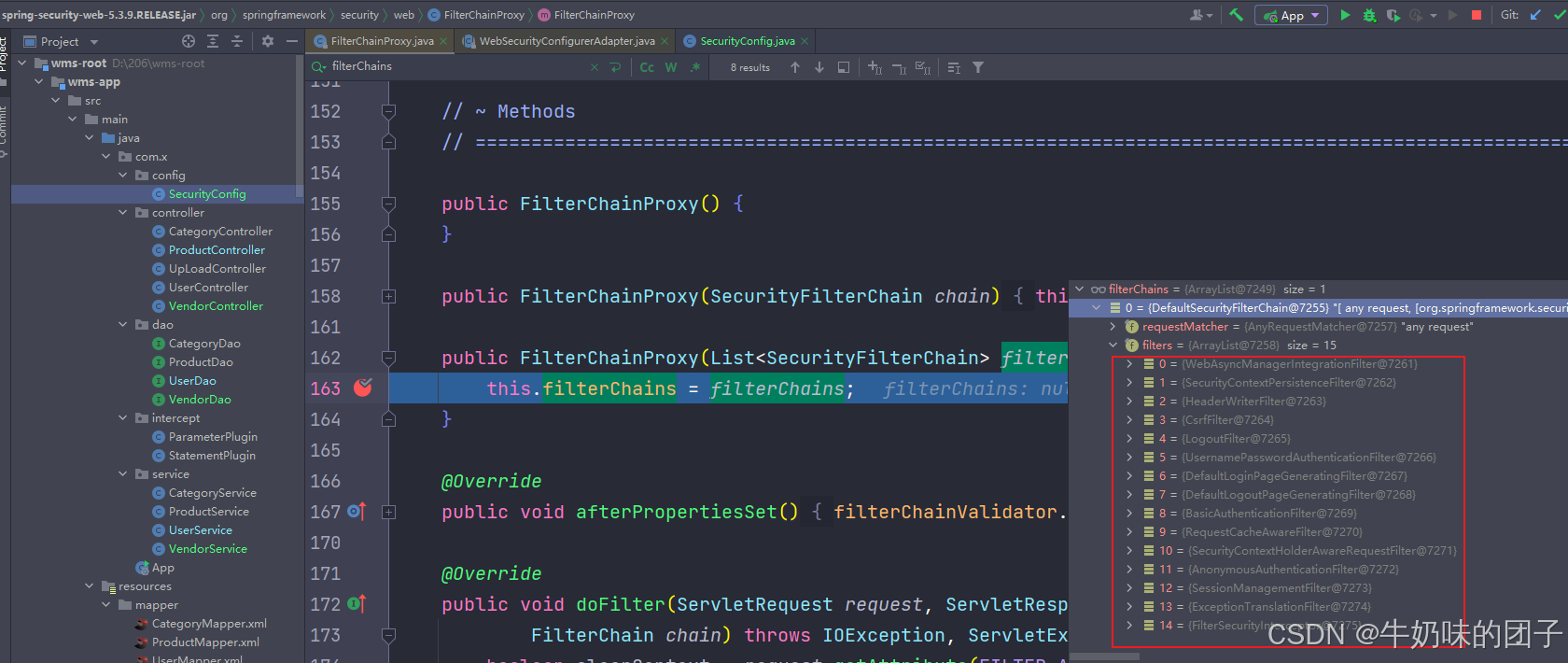Toggle Regex search option
This screenshot has width=1568, height=663.
pyautogui.click(x=695, y=67)
